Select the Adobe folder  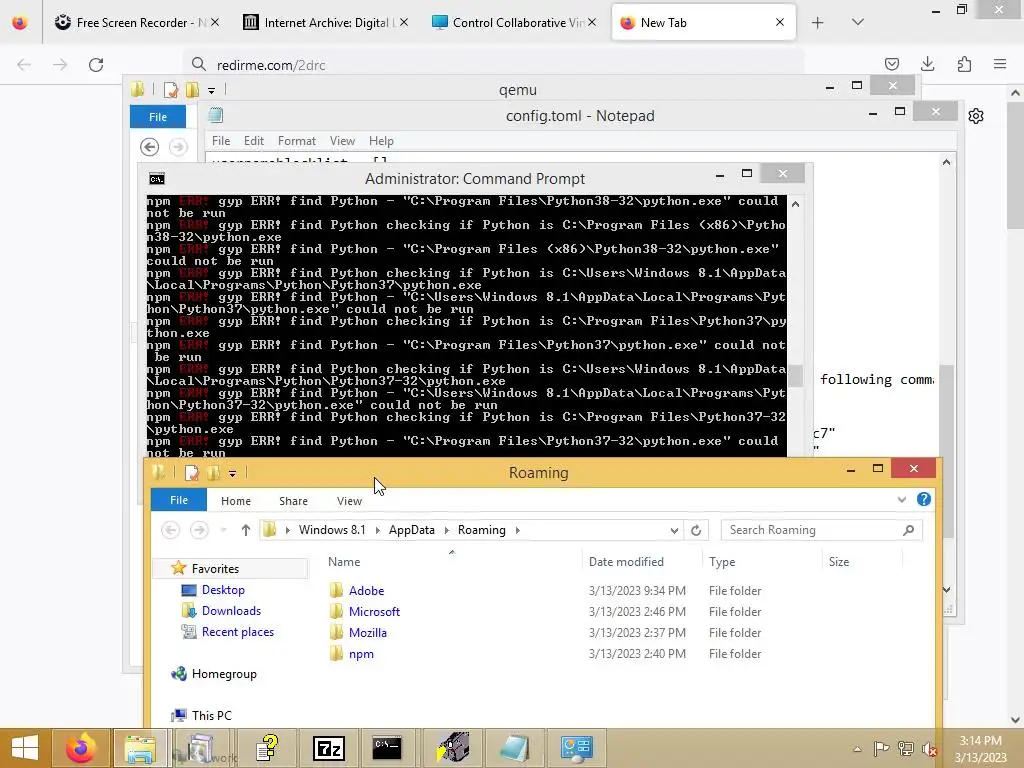click(366, 590)
